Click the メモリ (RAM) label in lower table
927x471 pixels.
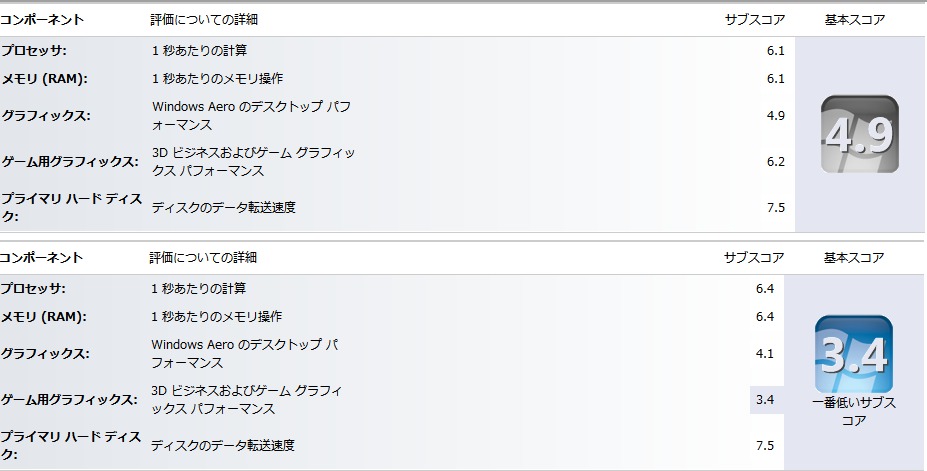44,317
